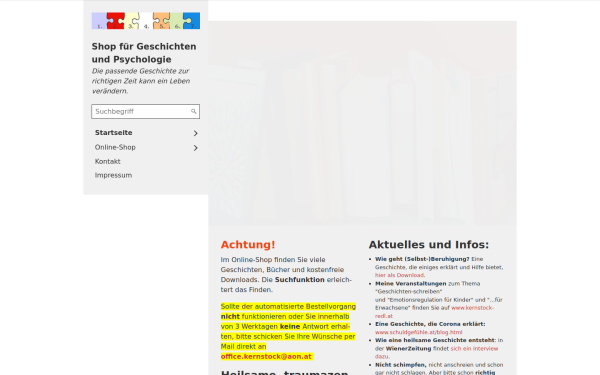Click the office.kernstock@aon.at email link

pos(266,357)
